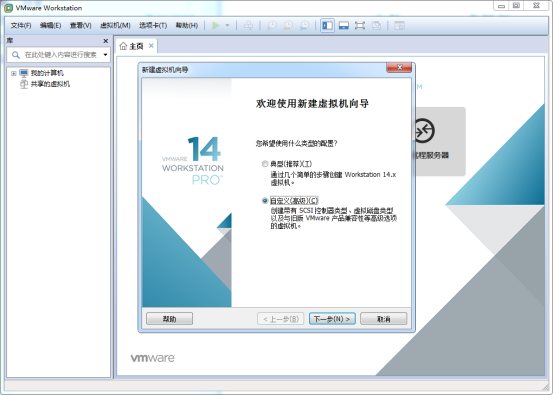
Task: Close the 新建虚拟机向导 dialog
Action: [x=399, y=67]
